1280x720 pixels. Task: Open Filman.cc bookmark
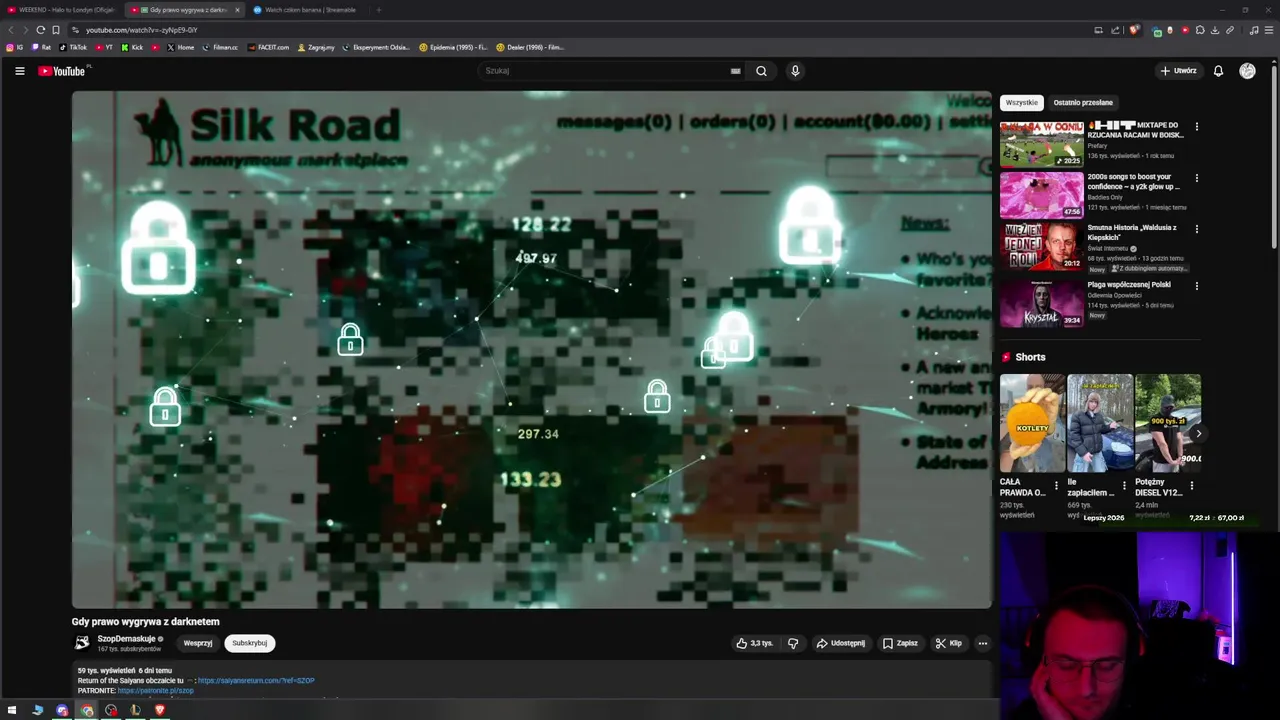220,47
